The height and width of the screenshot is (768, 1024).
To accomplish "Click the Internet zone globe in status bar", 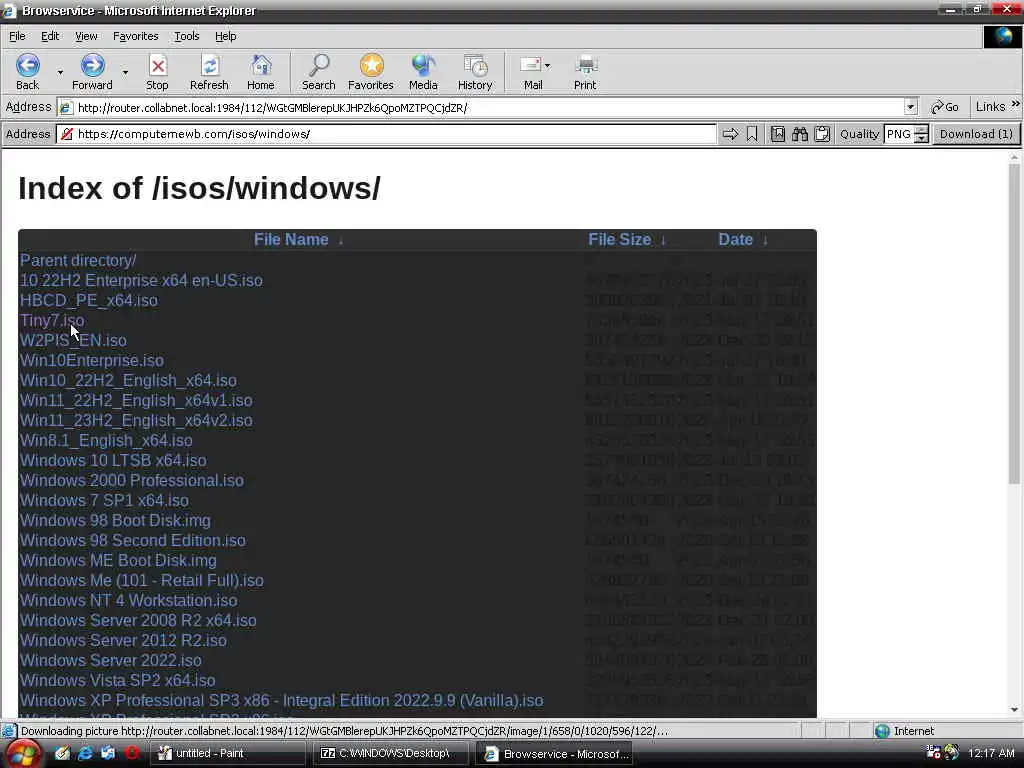I will coord(882,731).
